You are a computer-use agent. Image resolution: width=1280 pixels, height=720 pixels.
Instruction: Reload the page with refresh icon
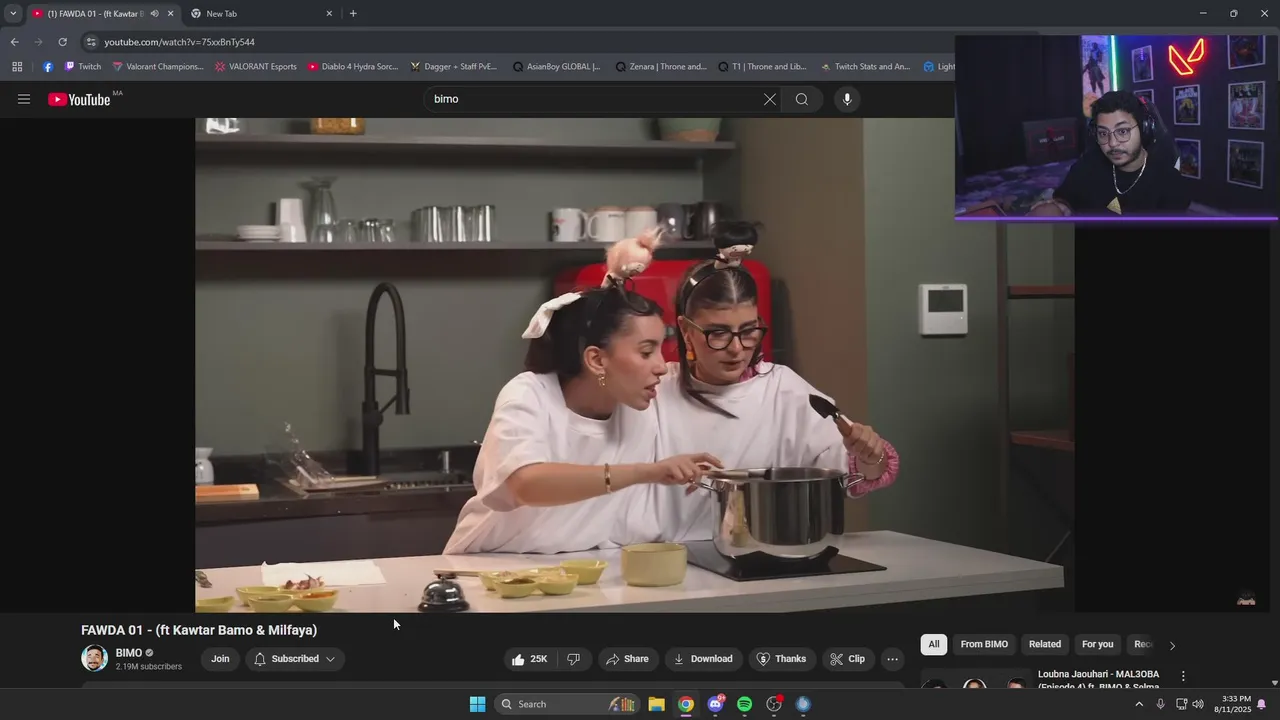[x=62, y=42]
